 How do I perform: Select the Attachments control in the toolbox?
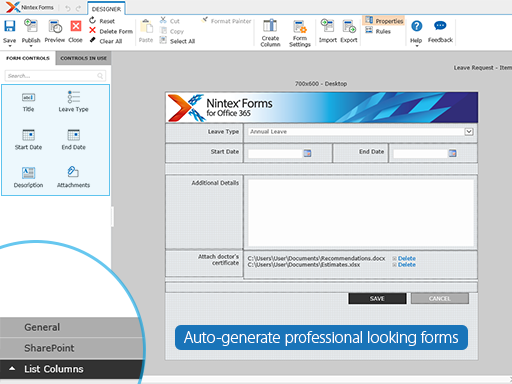click(x=73, y=177)
